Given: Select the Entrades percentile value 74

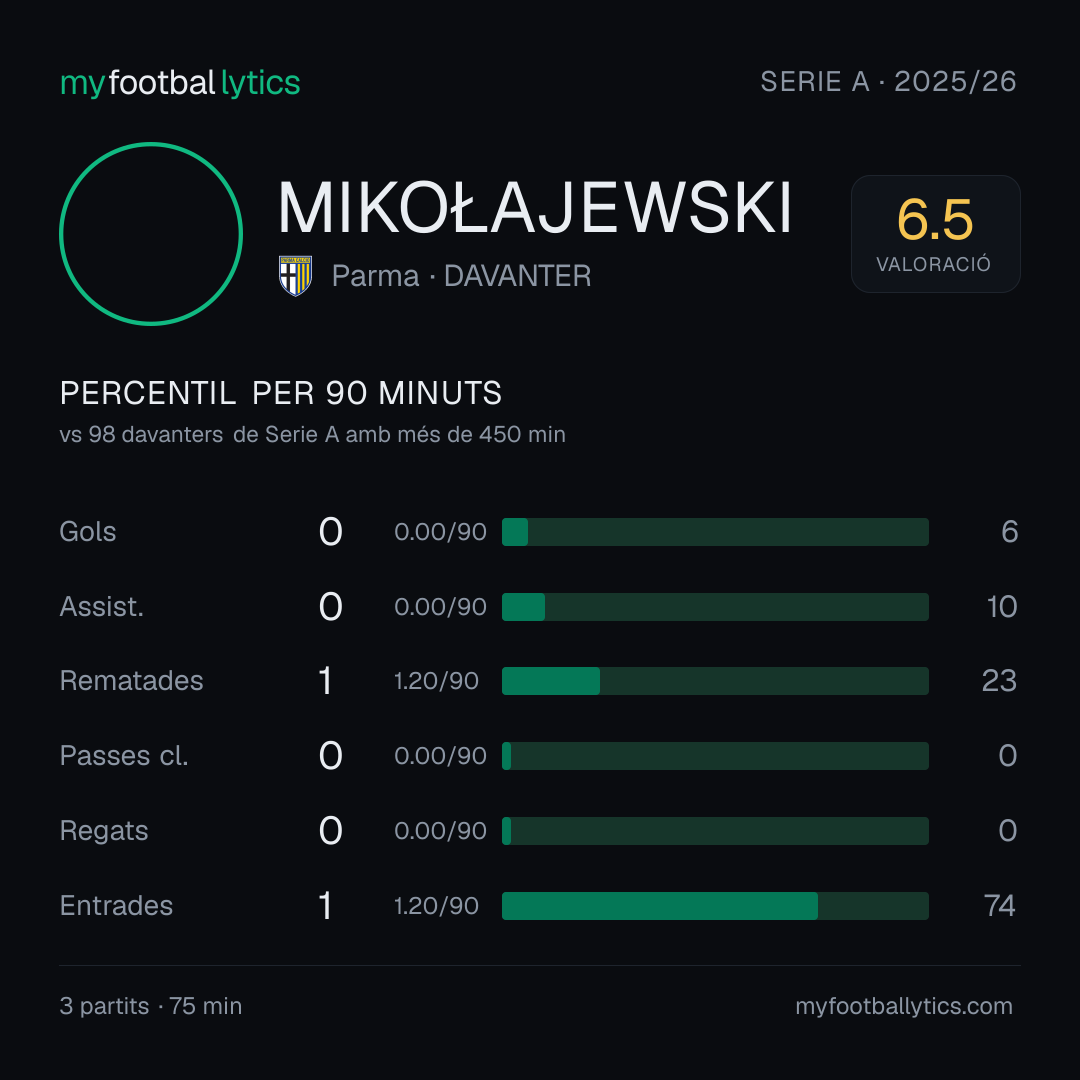Looking at the screenshot, I should [x=999, y=906].
